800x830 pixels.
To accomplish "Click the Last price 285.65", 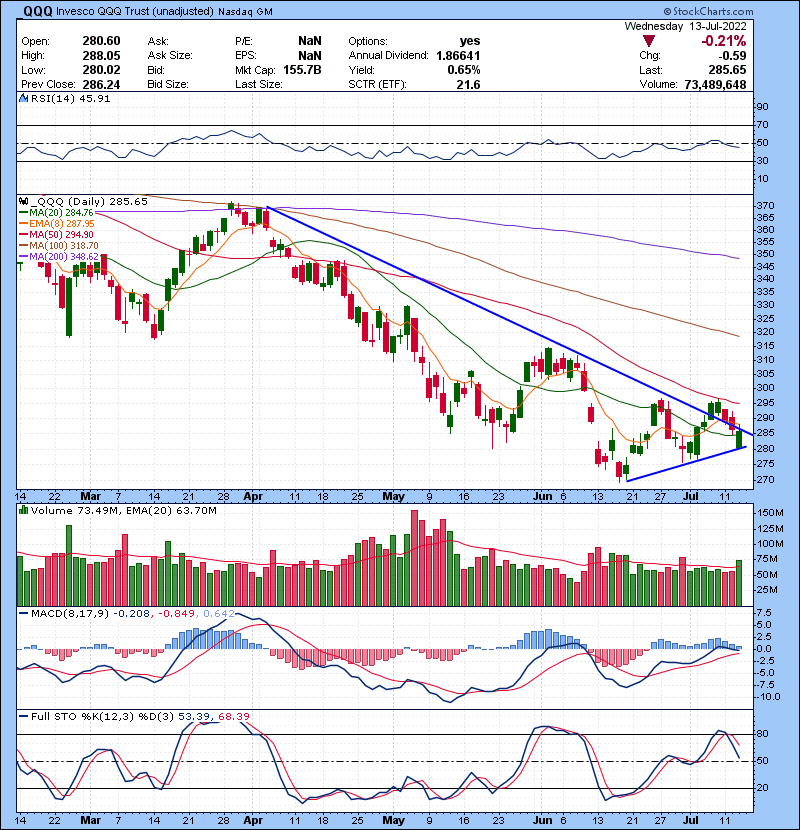I will pyautogui.click(x=727, y=70).
